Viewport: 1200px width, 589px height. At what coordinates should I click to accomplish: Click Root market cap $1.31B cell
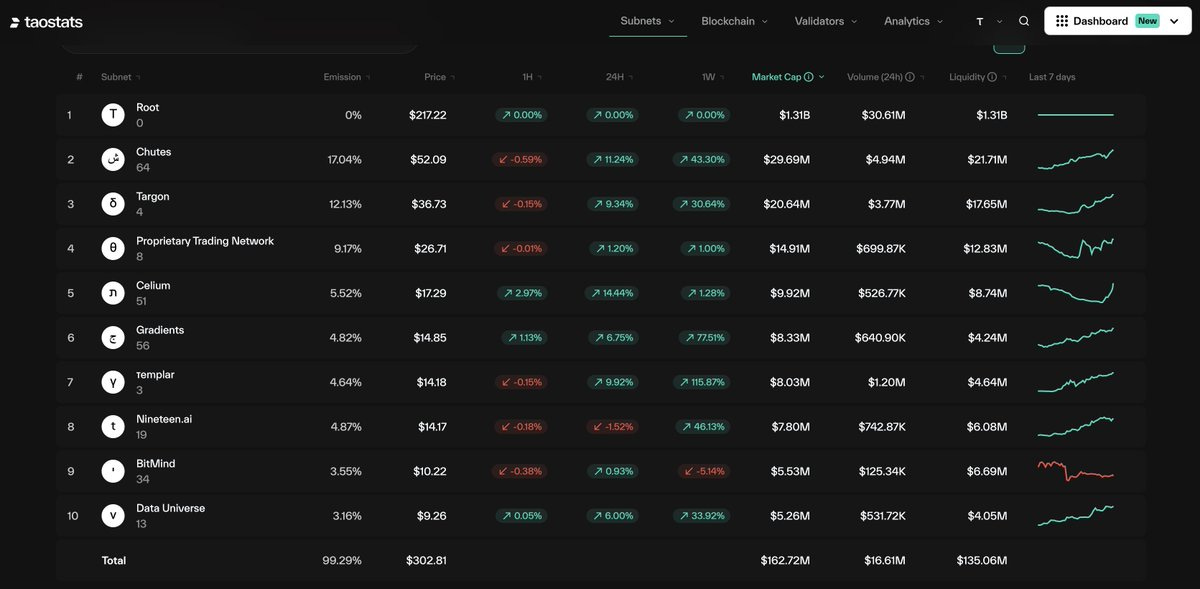point(795,115)
